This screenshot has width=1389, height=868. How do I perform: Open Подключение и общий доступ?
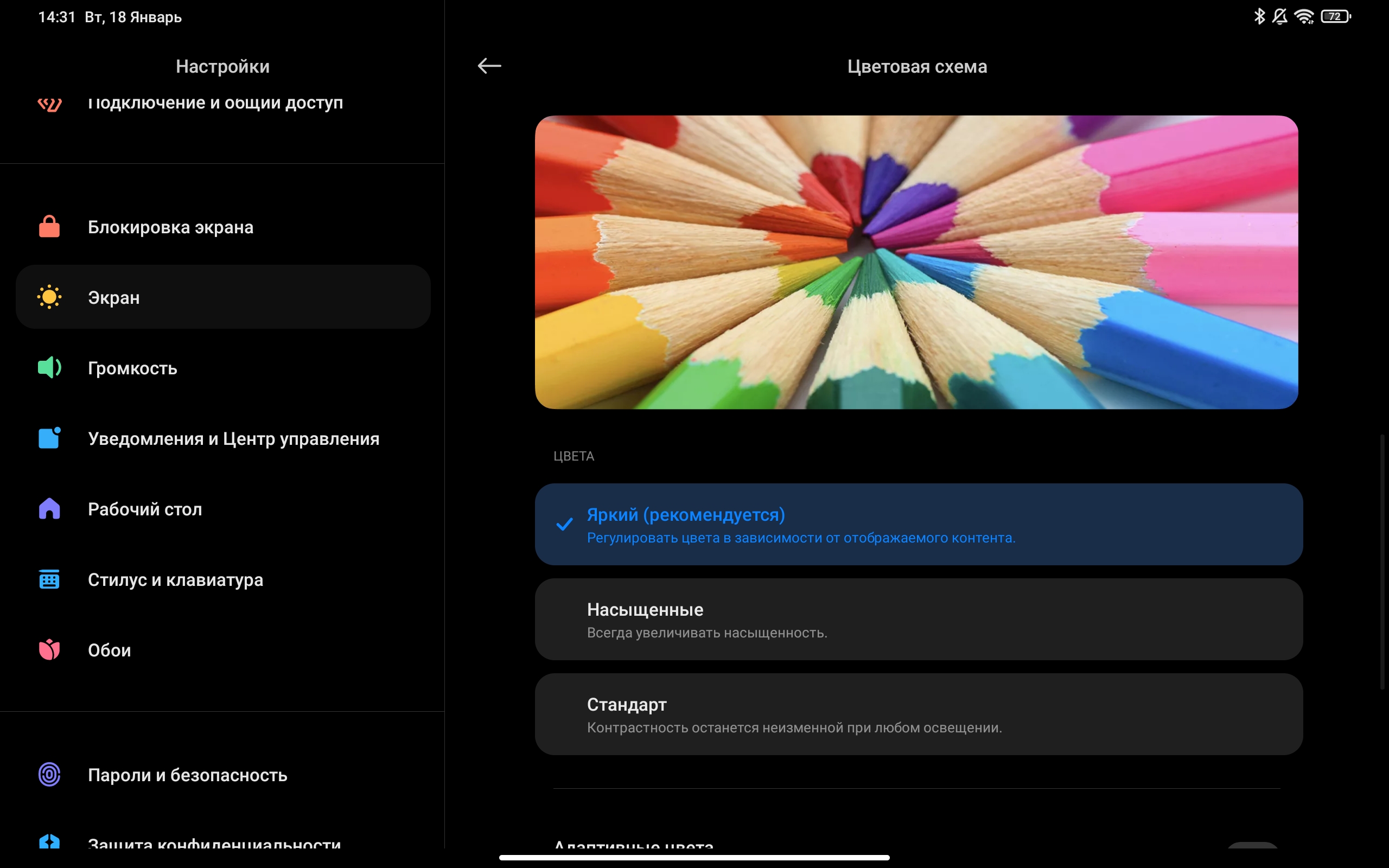point(215,103)
